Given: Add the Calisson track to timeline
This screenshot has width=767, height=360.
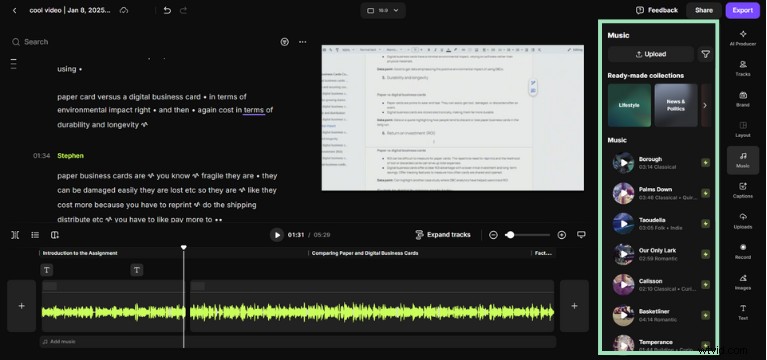Looking at the screenshot, I should pos(705,285).
